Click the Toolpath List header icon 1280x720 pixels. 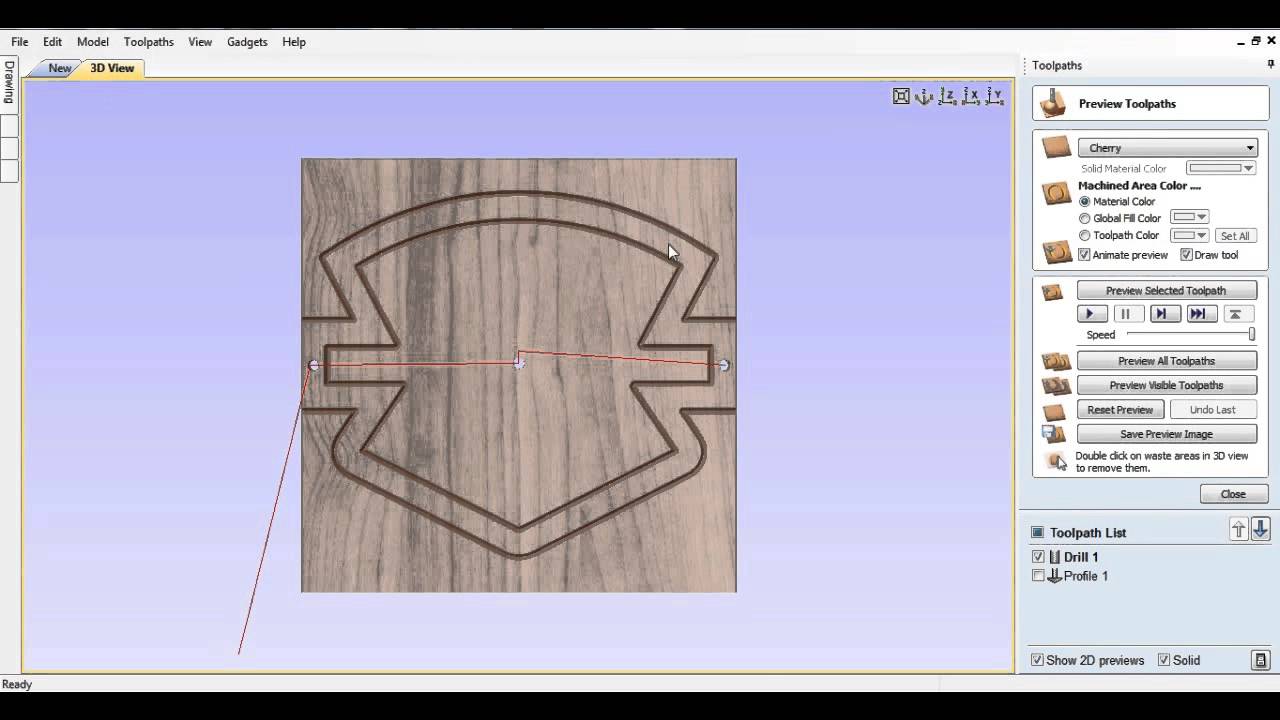click(1038, 533)
